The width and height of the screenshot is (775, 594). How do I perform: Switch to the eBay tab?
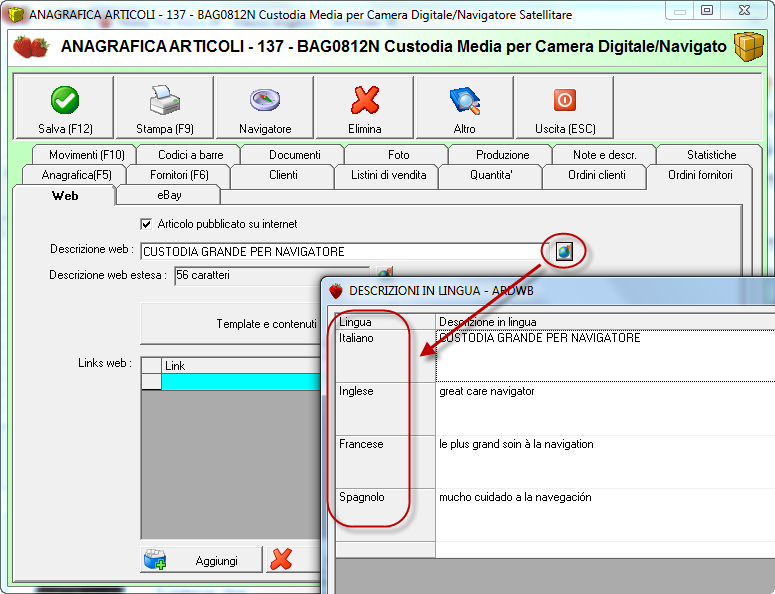click(x=169, y=195)
